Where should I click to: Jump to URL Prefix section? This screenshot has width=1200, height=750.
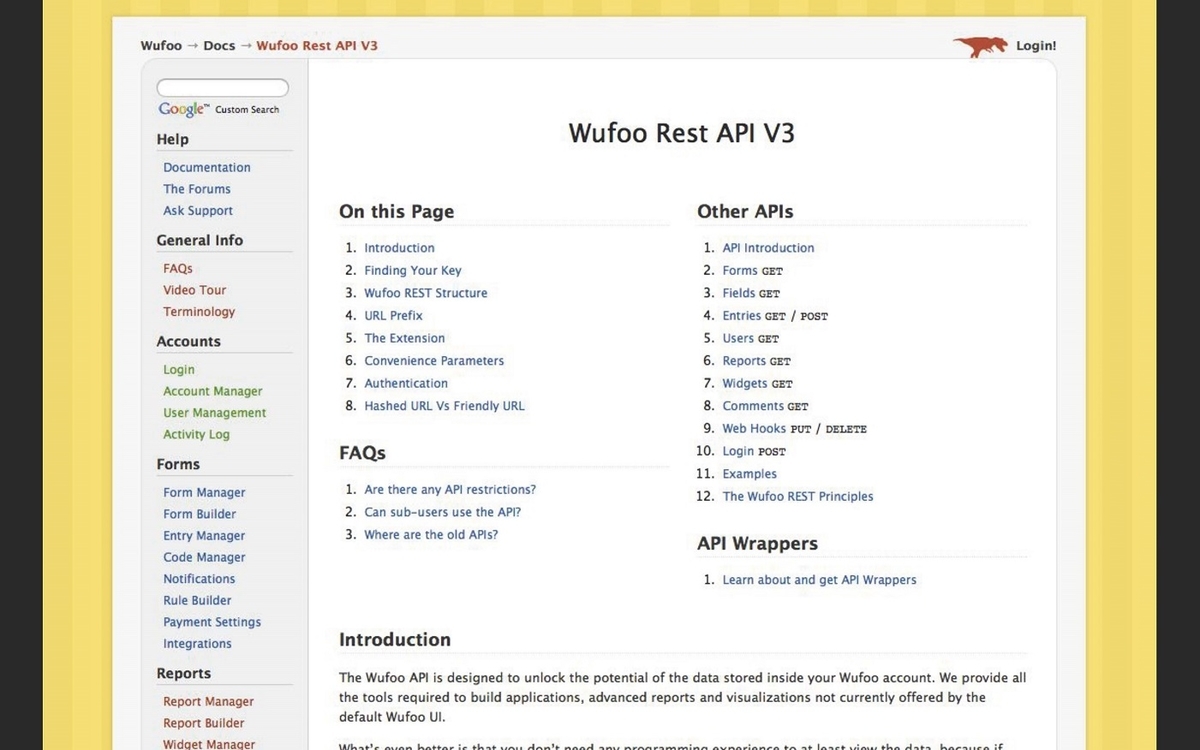coord(393,316)
